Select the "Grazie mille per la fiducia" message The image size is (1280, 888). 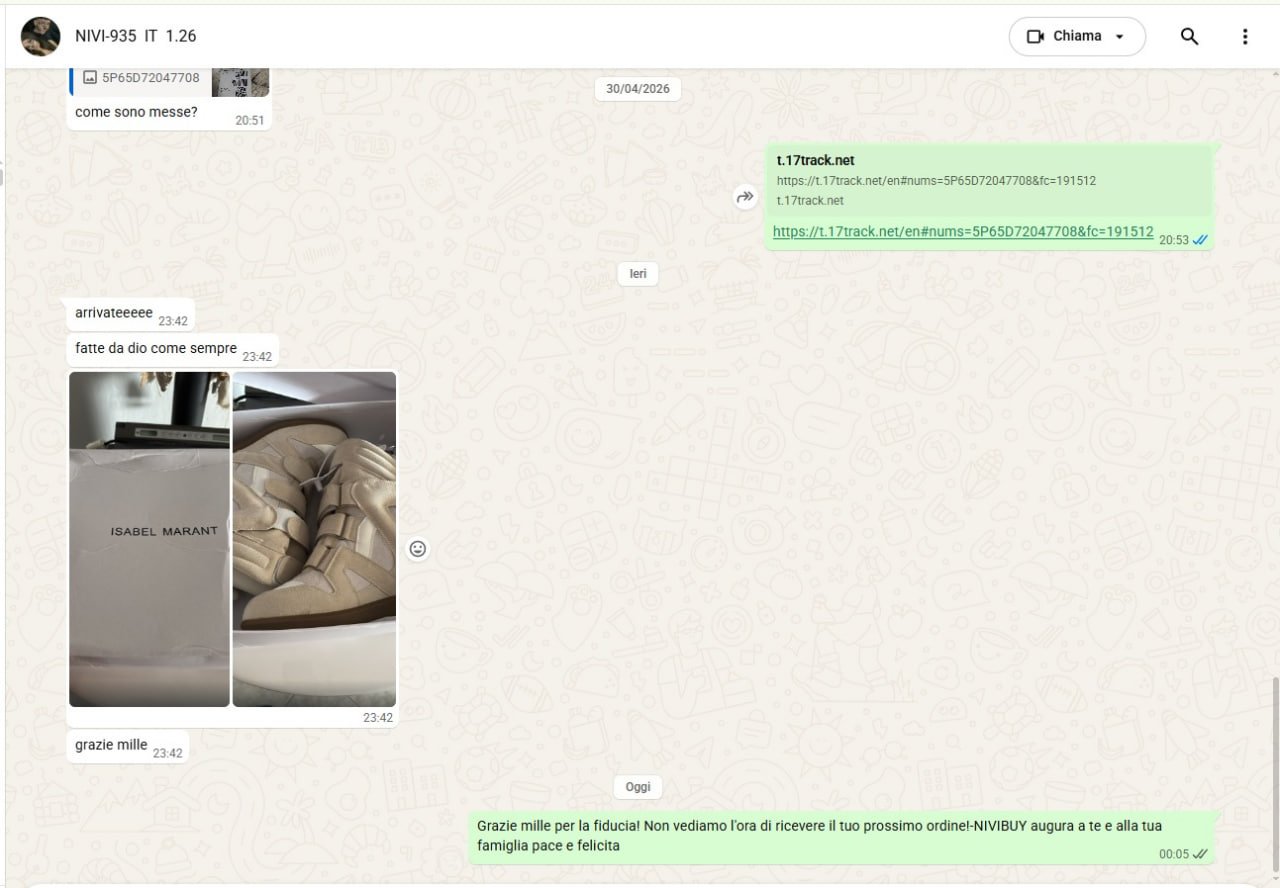(x=843, y=837)
